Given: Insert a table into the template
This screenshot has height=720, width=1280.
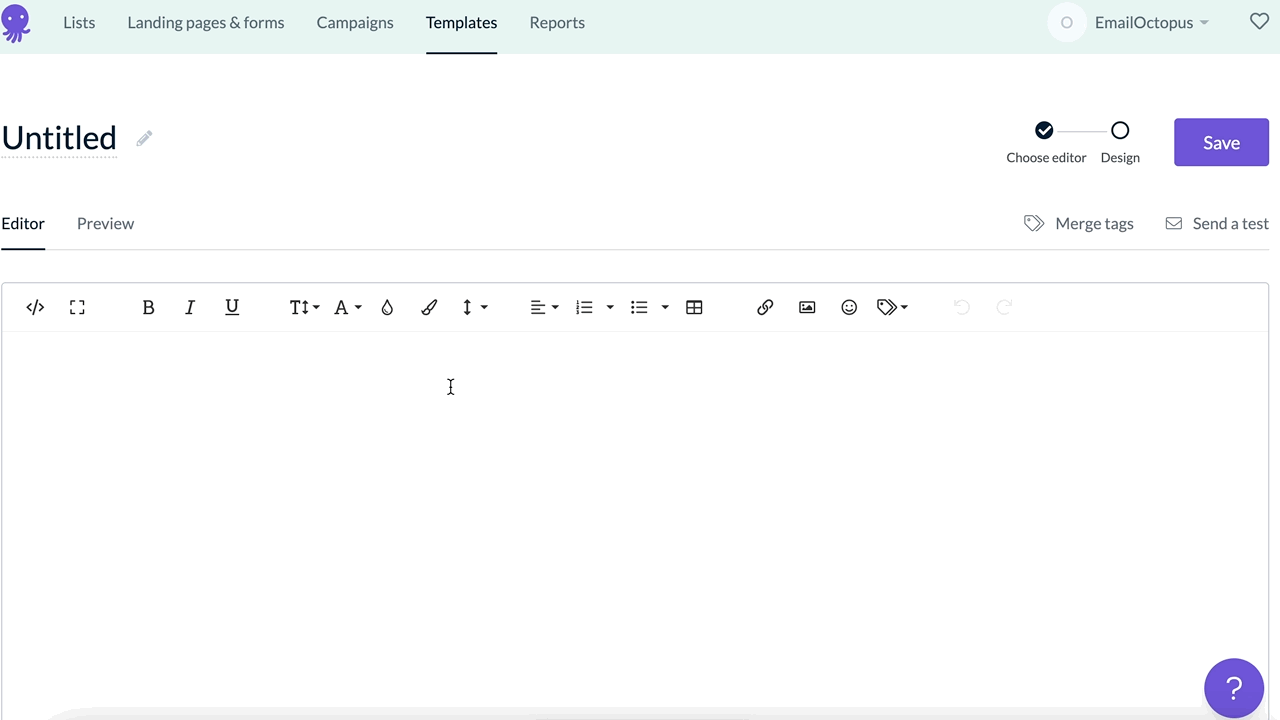Looking at the screenshot, I should tap(694, 307).
